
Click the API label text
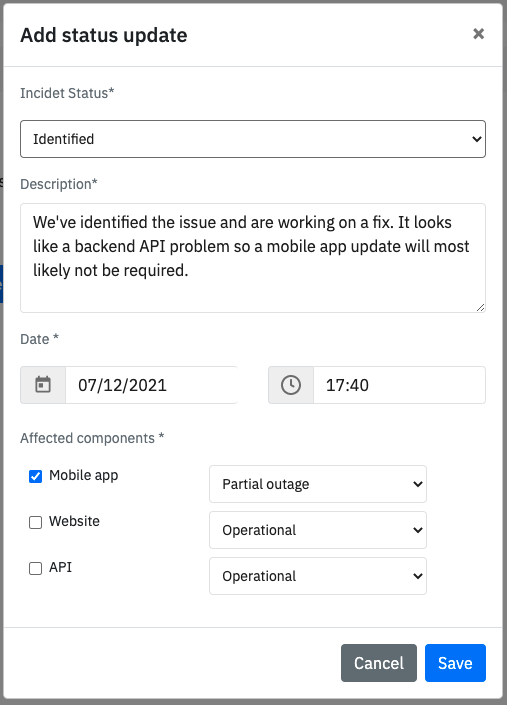60,567
